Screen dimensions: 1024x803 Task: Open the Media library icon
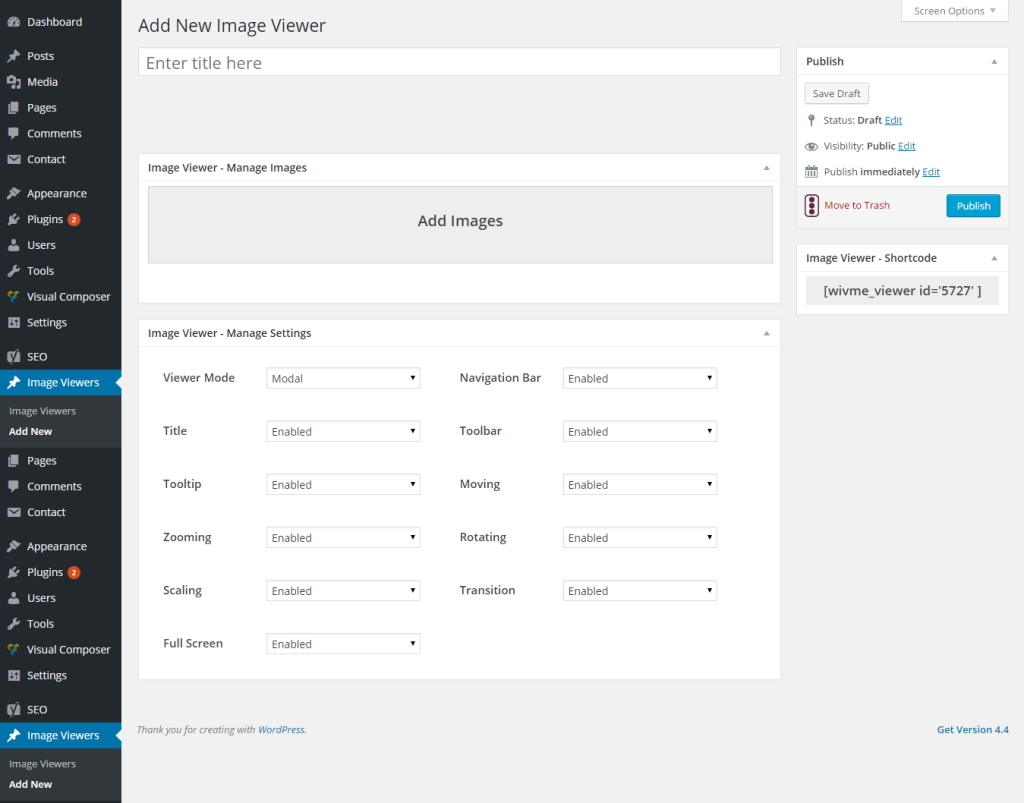14,81
